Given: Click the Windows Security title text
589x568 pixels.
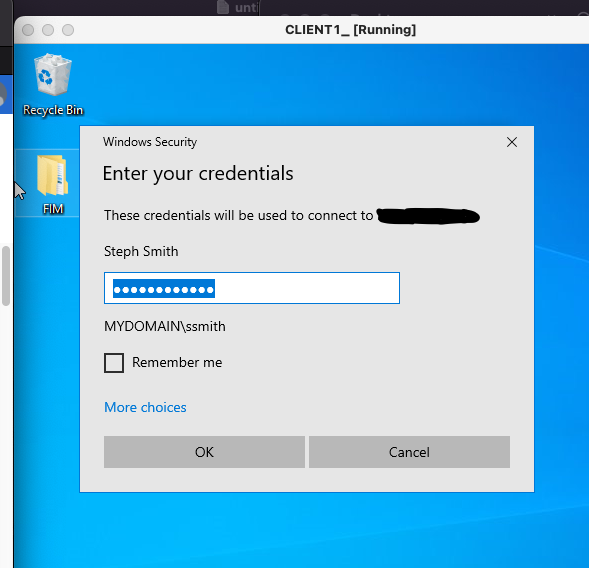Looking at the screenshot, I should 150,142.
